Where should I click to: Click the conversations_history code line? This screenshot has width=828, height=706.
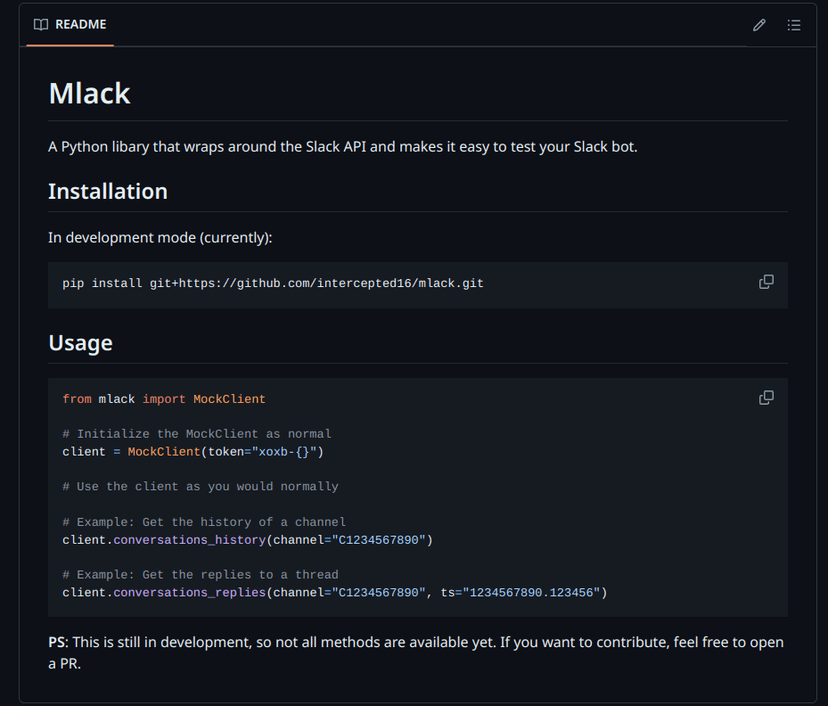[x=246, y=540]
